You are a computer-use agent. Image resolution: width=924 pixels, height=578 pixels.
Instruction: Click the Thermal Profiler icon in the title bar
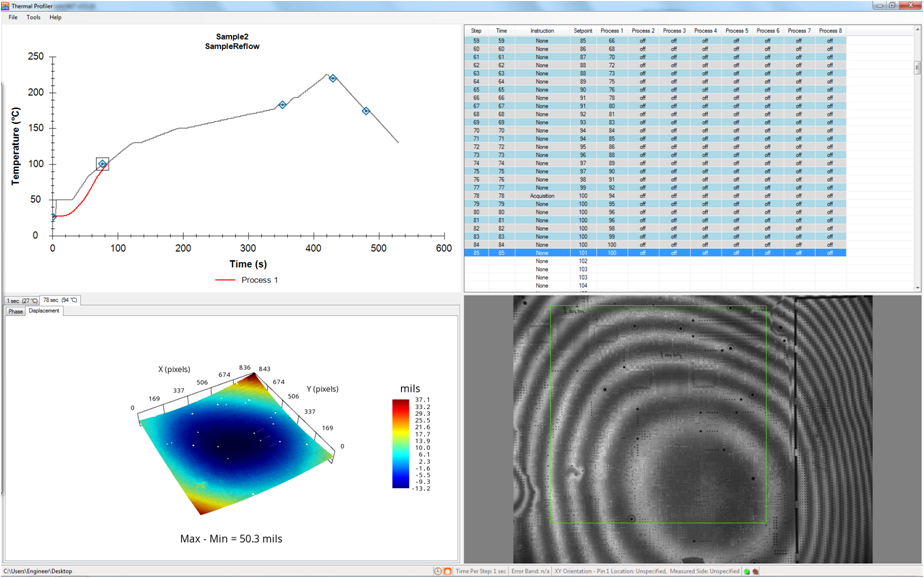coord(7,5)
